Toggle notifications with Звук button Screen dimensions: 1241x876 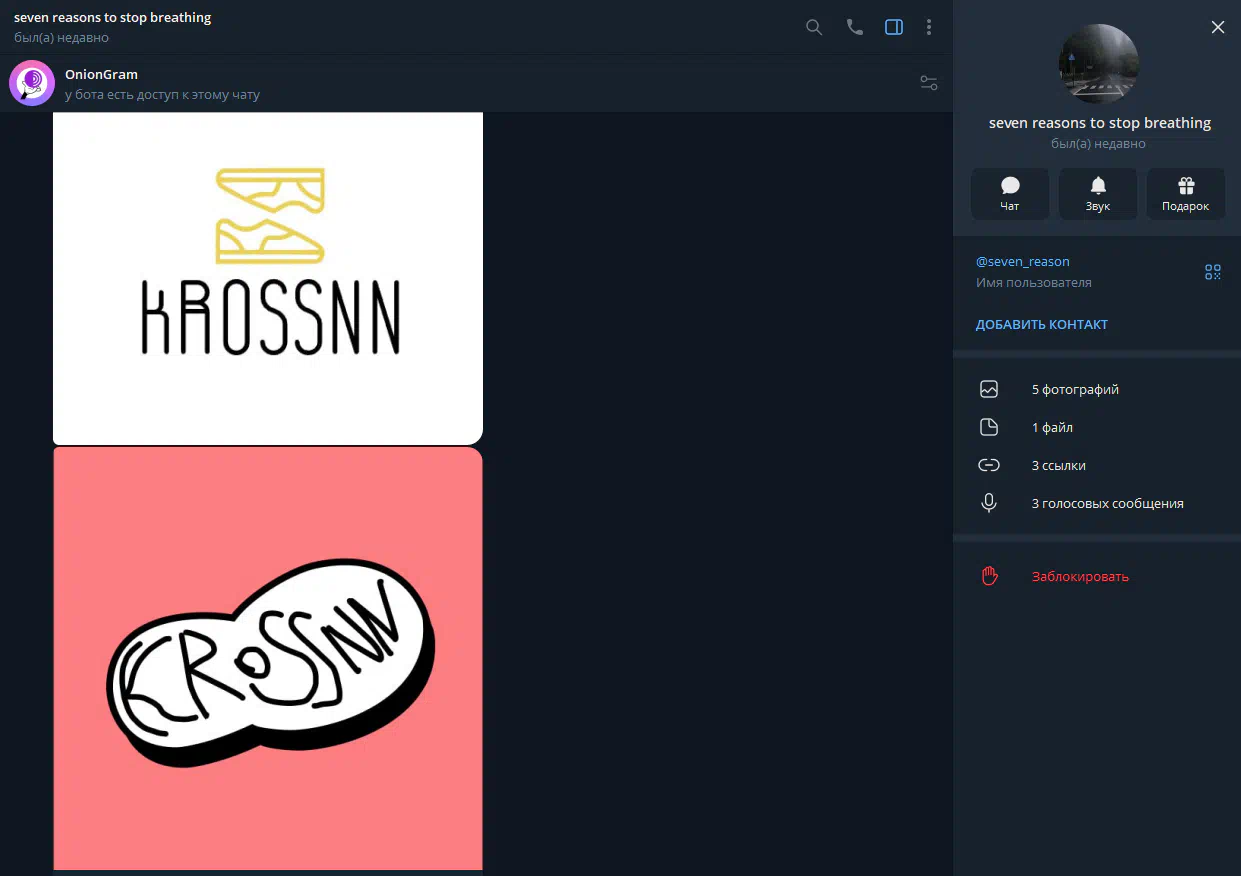(x=1098, y=193)
